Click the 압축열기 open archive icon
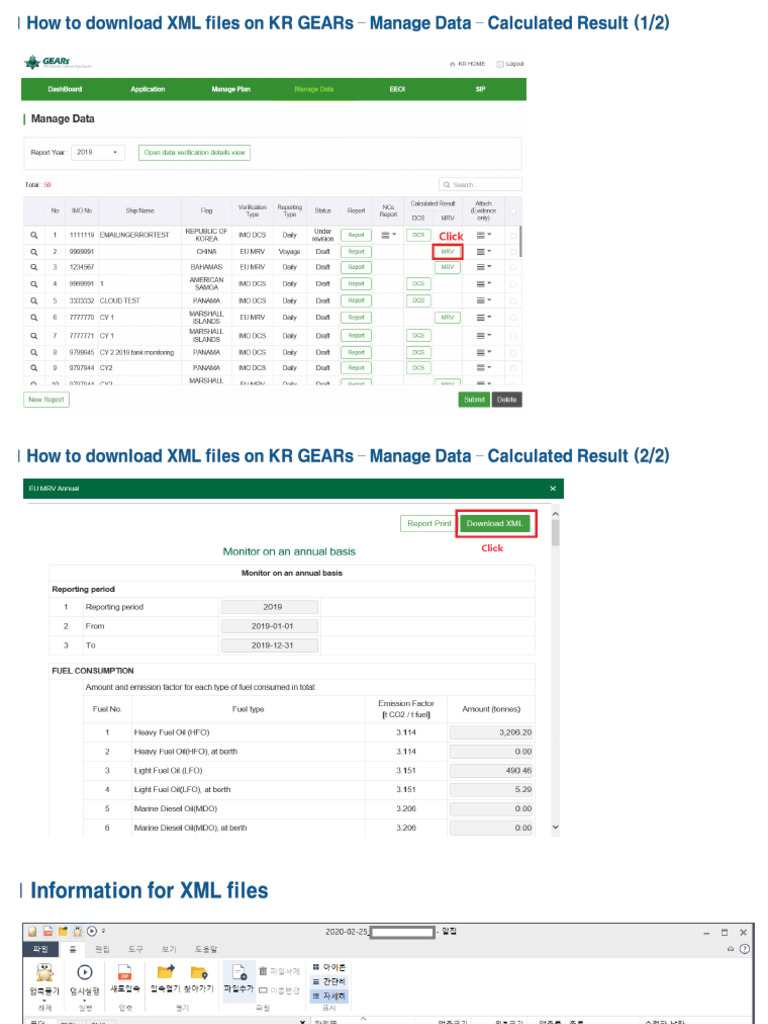 pos(166,972)
